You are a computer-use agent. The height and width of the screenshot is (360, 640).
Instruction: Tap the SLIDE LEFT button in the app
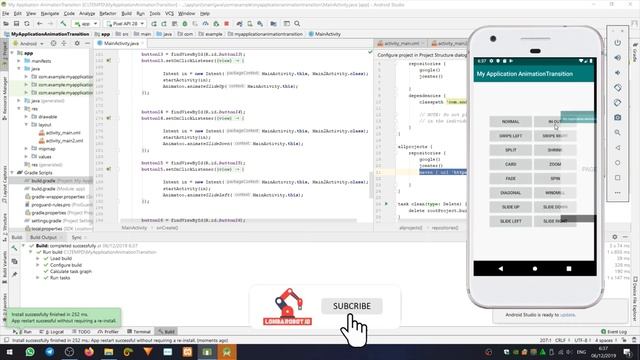(x=511, y=221)
